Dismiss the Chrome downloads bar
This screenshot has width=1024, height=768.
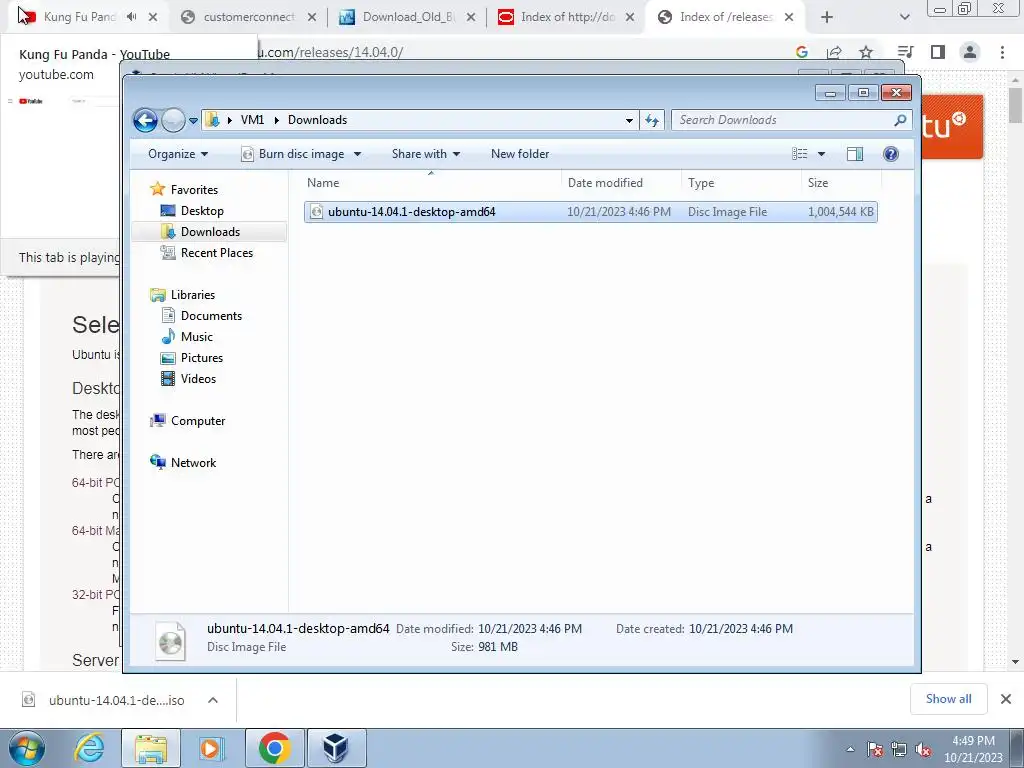click(x=1006, y=699)
